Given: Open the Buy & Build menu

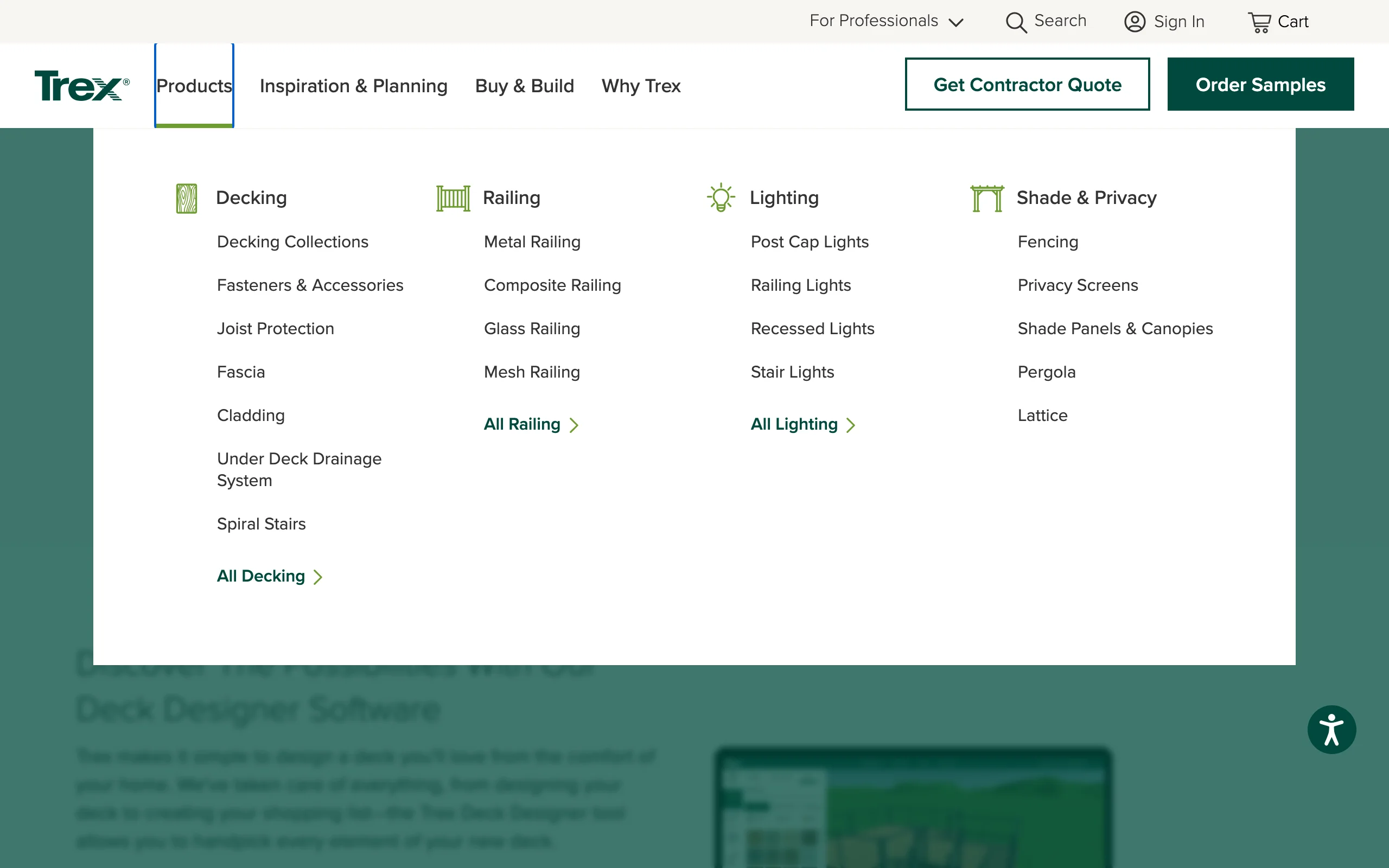Looking at the screenshot, I should (x=525, y=86).
